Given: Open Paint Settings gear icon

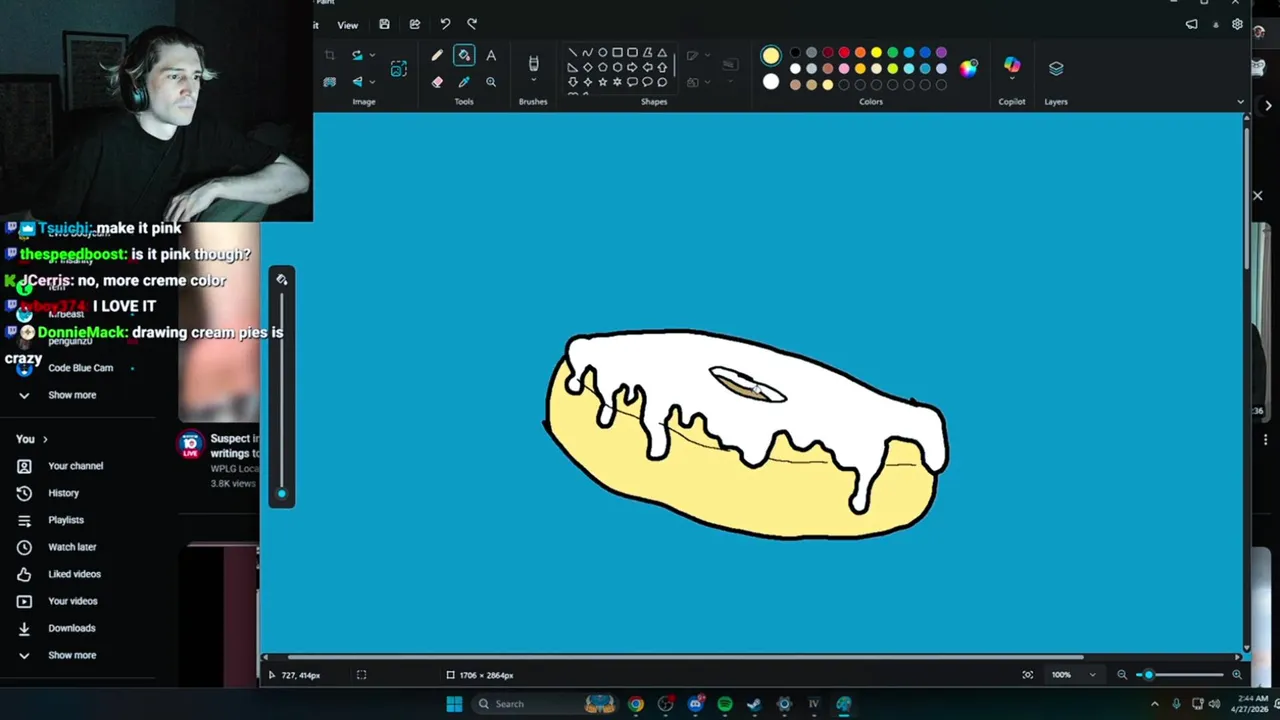Looking at the screenshot, I should [x=1237, y=24].
